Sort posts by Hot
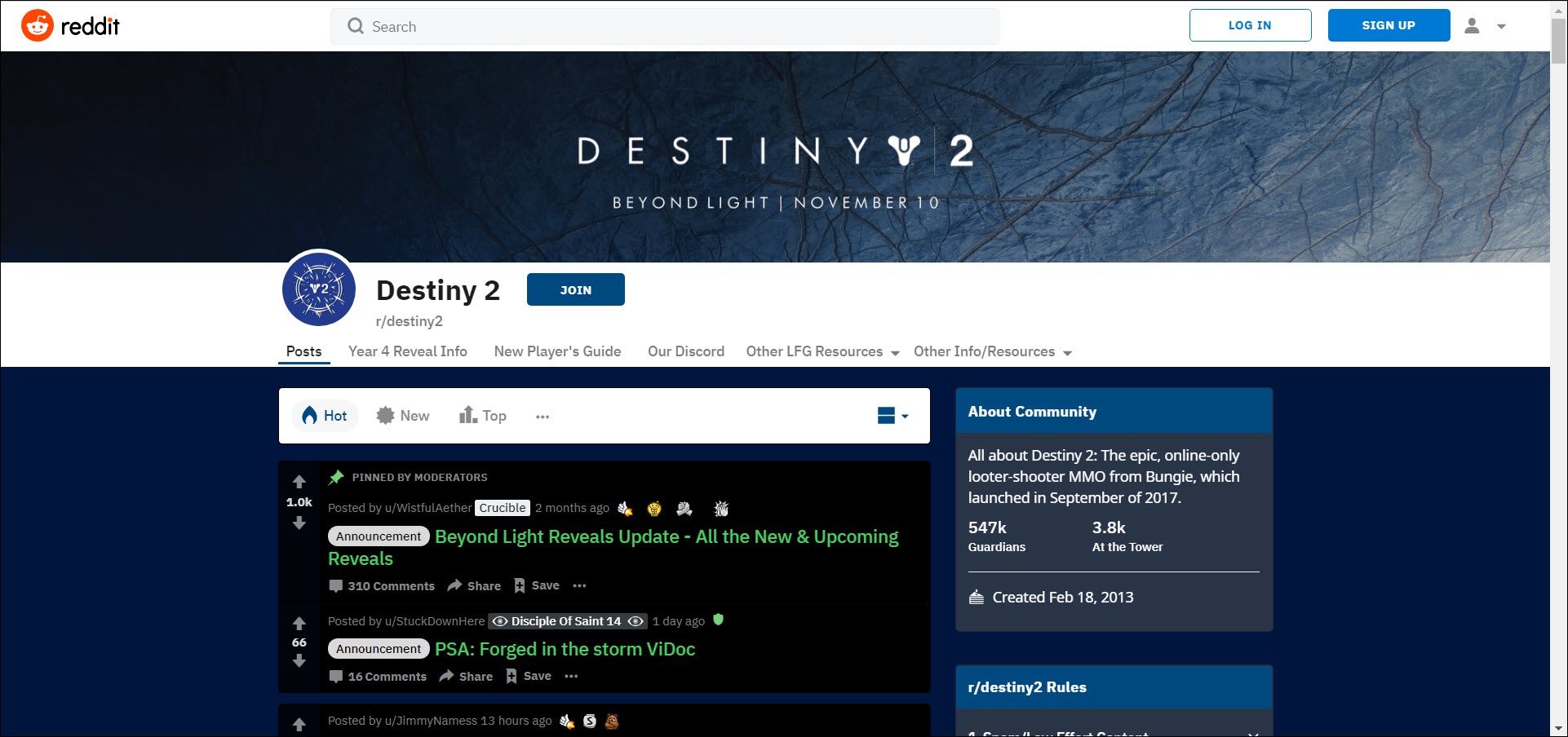 click(x=325, y=416)
